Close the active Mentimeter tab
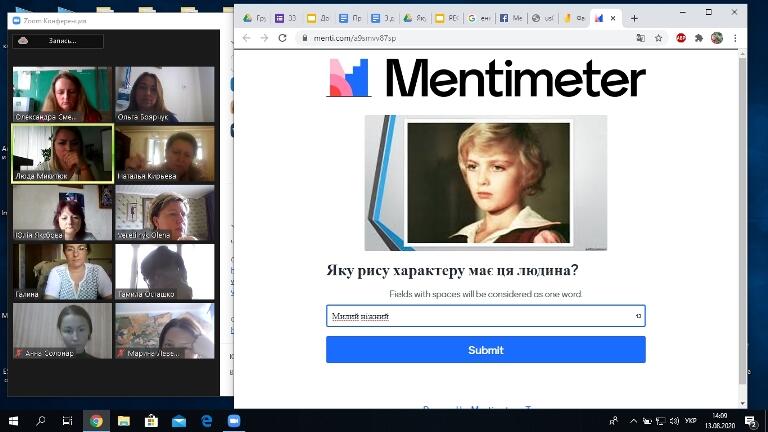768x432 pixels. [613, 18]
